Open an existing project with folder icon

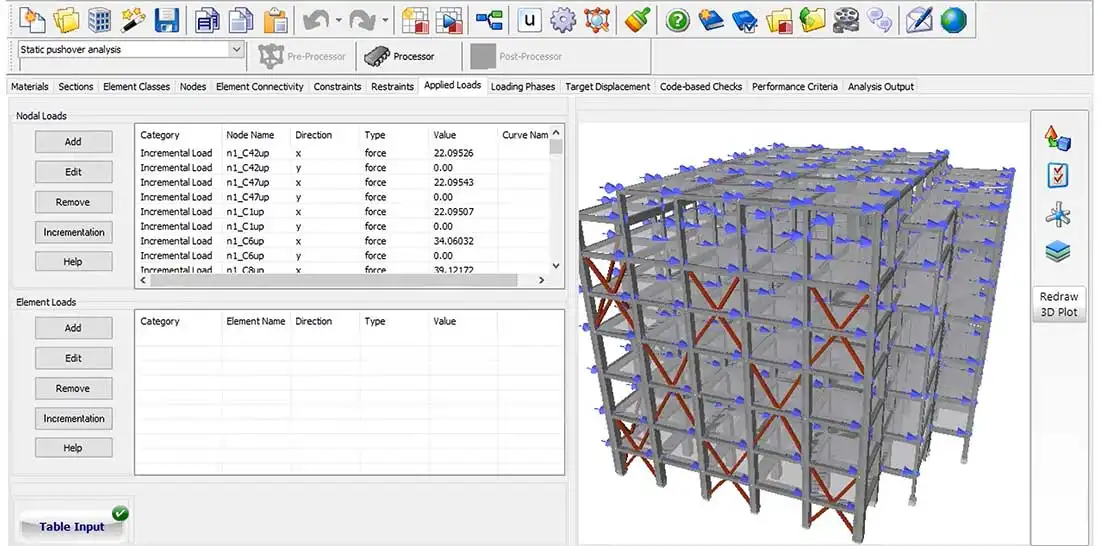pyautogui.click(x=67, y=20)
